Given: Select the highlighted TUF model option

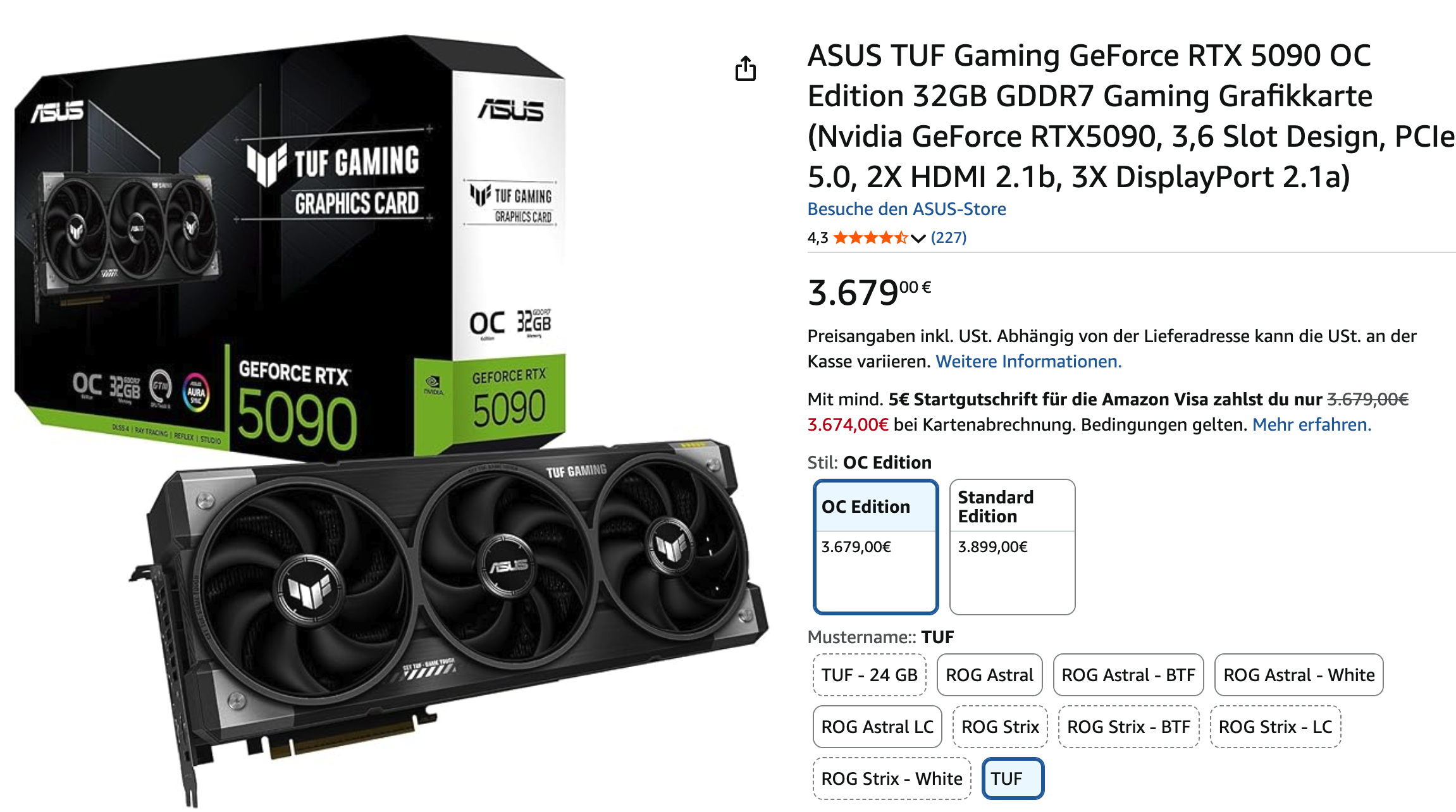Looking at the screenshot, I should click(x=1013, y=778).
